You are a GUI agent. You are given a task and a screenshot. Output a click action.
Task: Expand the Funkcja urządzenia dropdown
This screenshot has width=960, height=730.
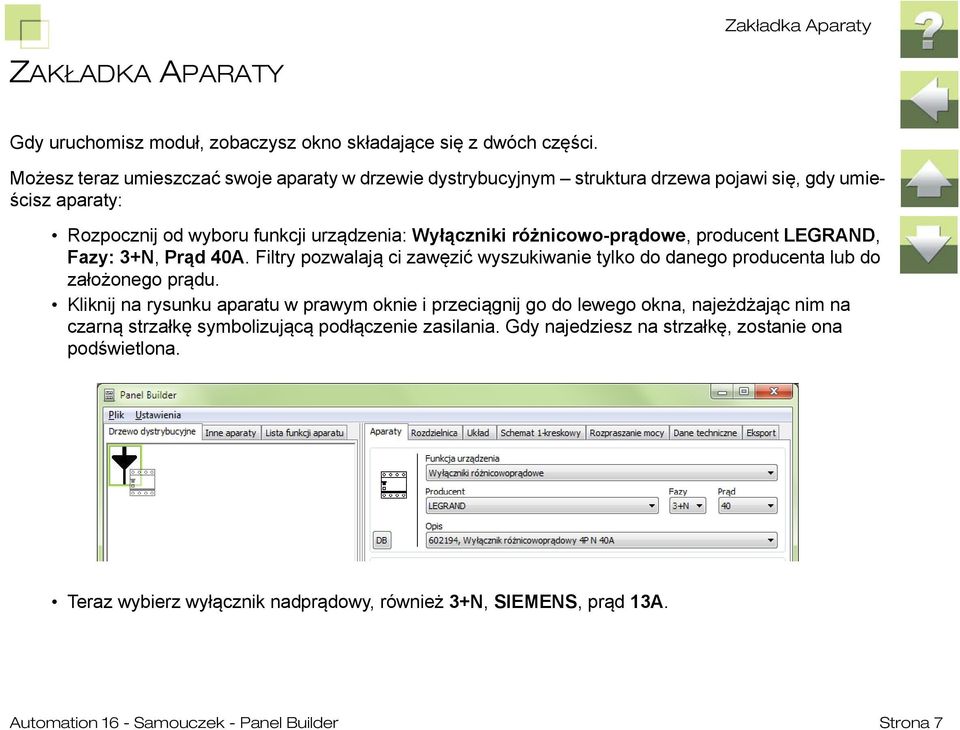click(x=602, y=473)
